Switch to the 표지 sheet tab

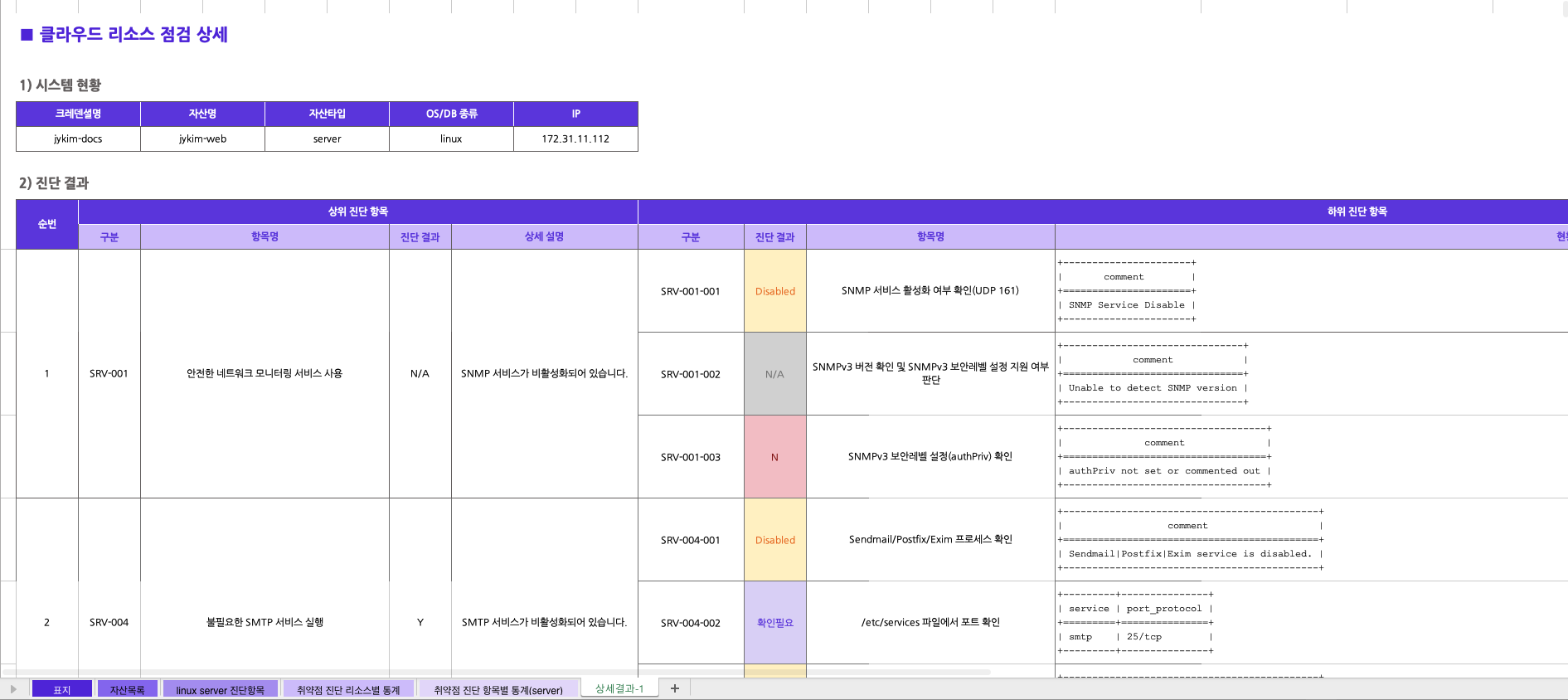point(62,690)
